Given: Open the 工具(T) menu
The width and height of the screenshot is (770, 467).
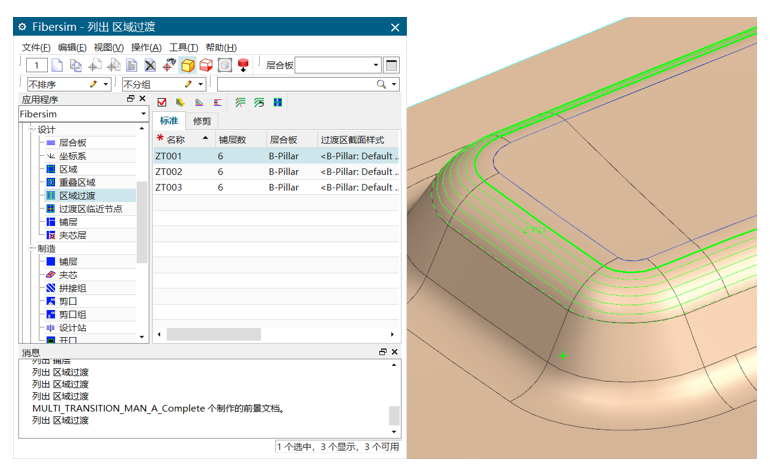Looking at the screenshot, I should tap(183, 47).
